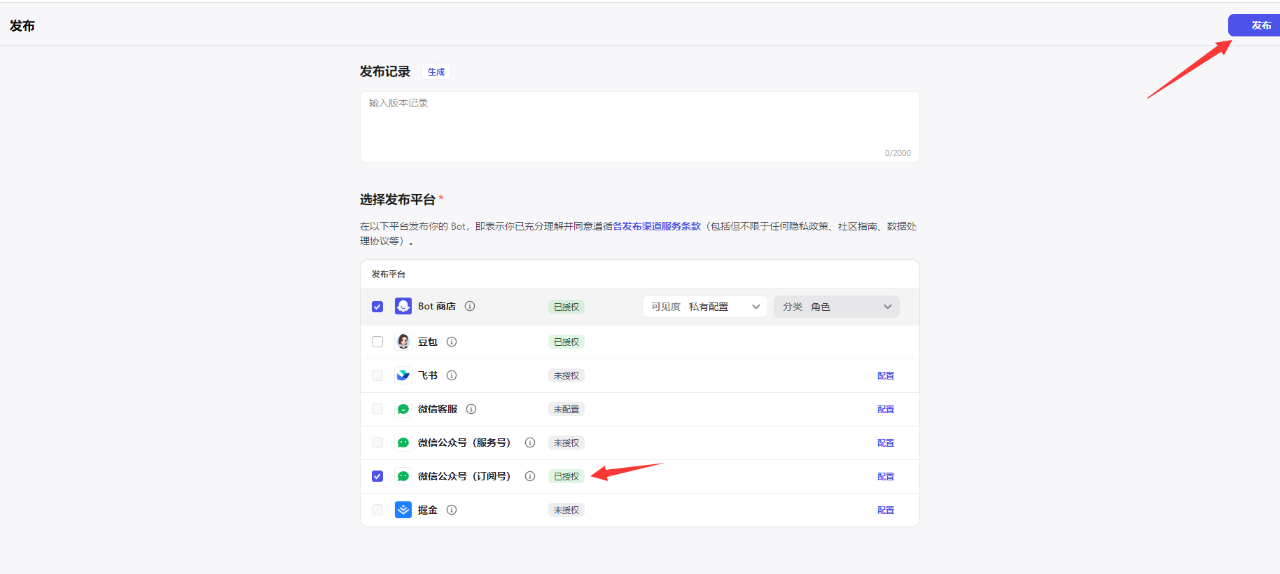Click 配置 link for 微信客服
The width and height of the screenshot is (1280, 574).
point(885,409)
